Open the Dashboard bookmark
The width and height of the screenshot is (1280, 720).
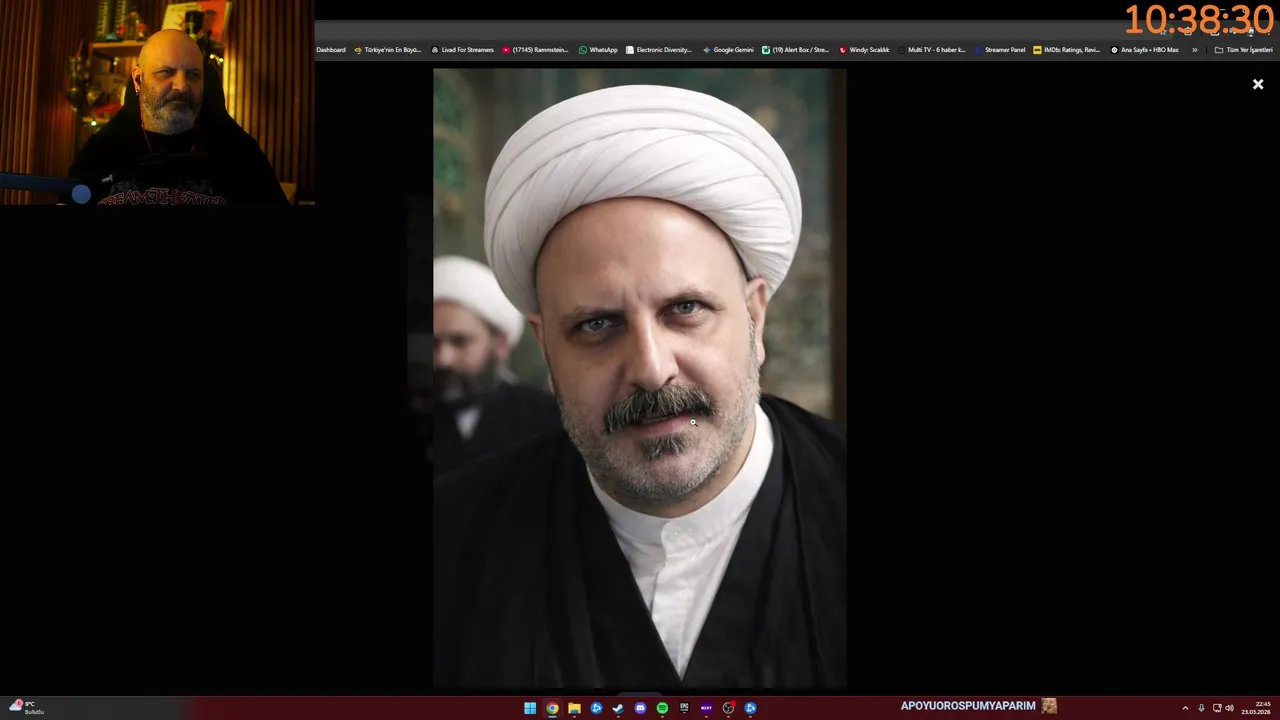pyautogui.click(x=331, y=50)
